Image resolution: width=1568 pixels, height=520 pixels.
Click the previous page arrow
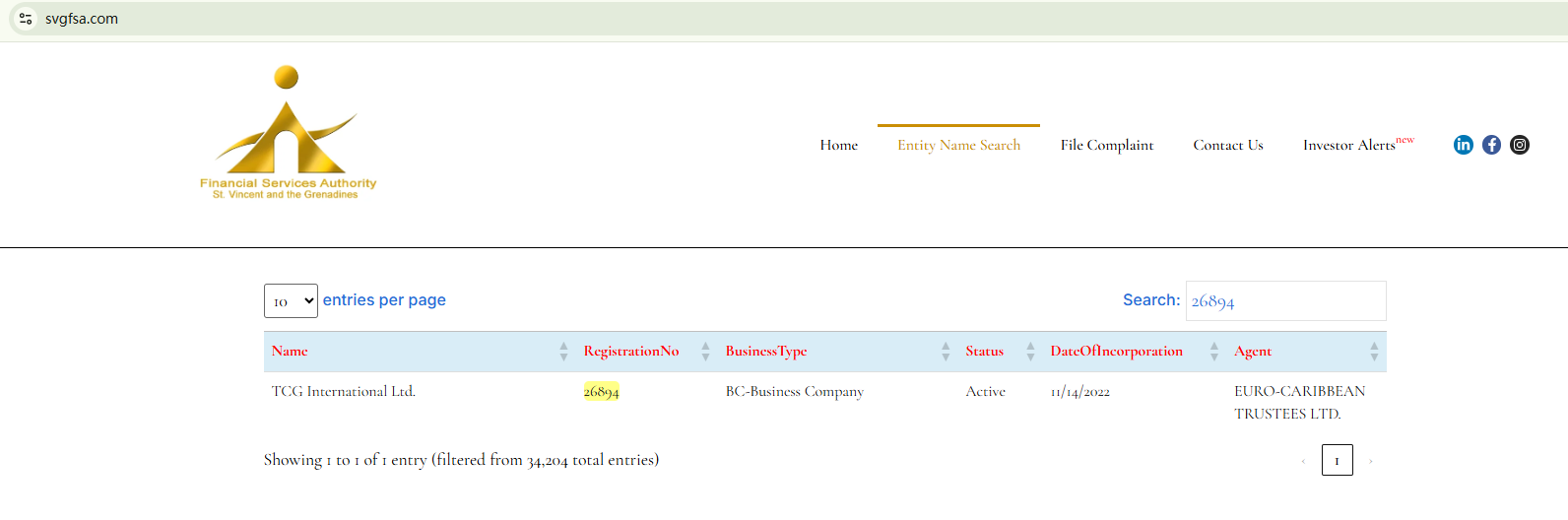[1303, 461]
